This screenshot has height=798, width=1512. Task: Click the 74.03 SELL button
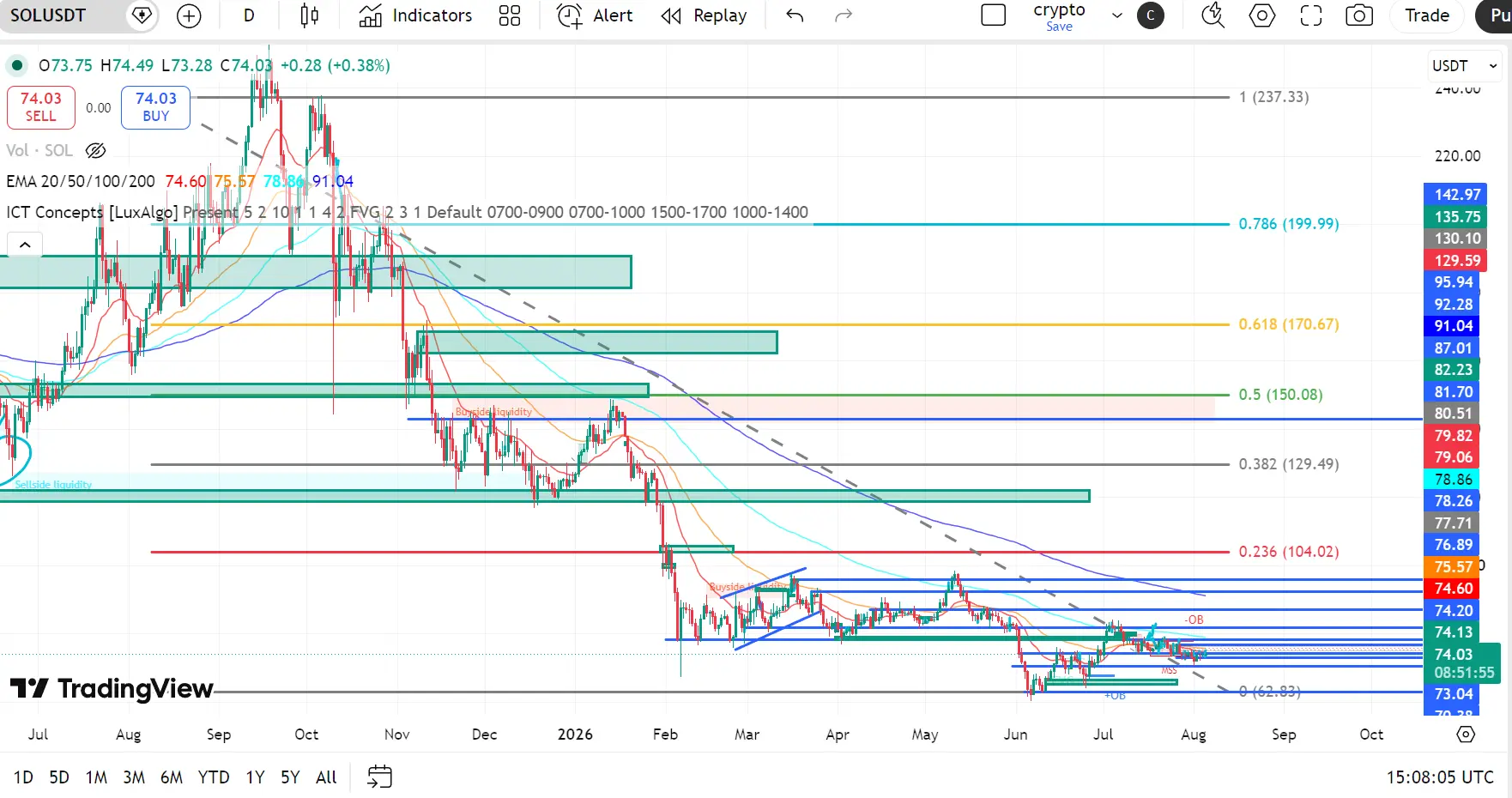click(x=40, y=107)
